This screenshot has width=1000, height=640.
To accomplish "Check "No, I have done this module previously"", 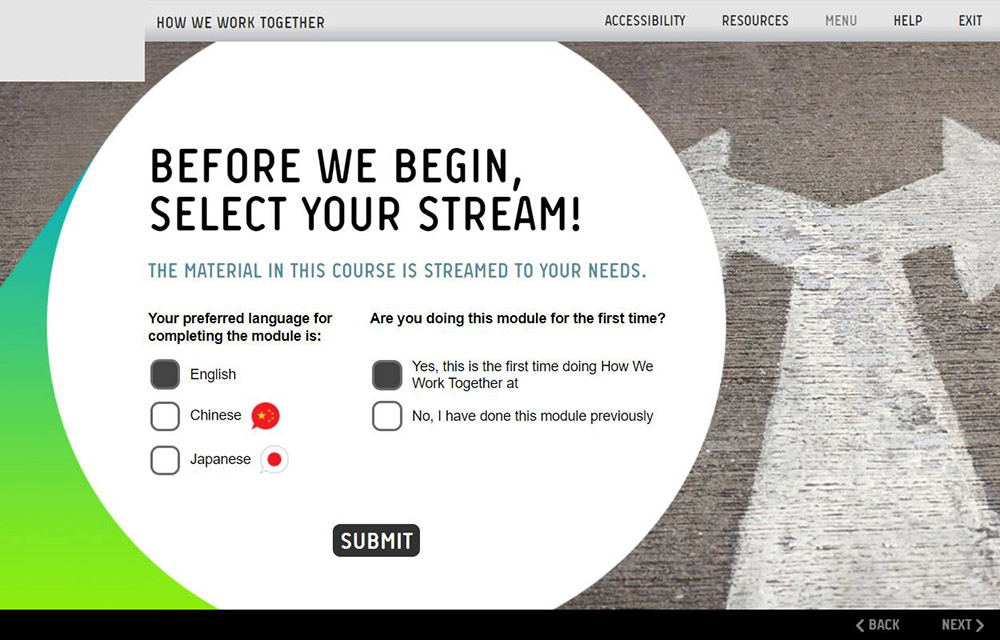I will (387, 416).
